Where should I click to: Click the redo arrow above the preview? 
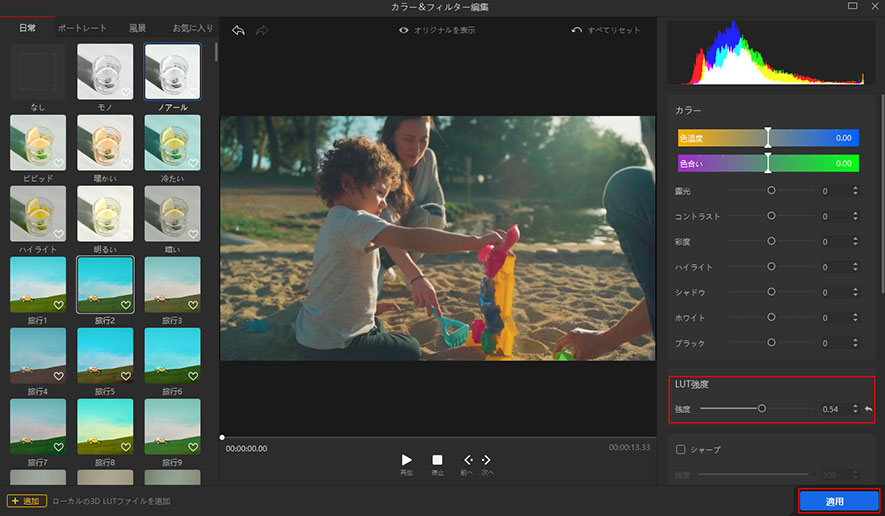[x=262, y=31]
